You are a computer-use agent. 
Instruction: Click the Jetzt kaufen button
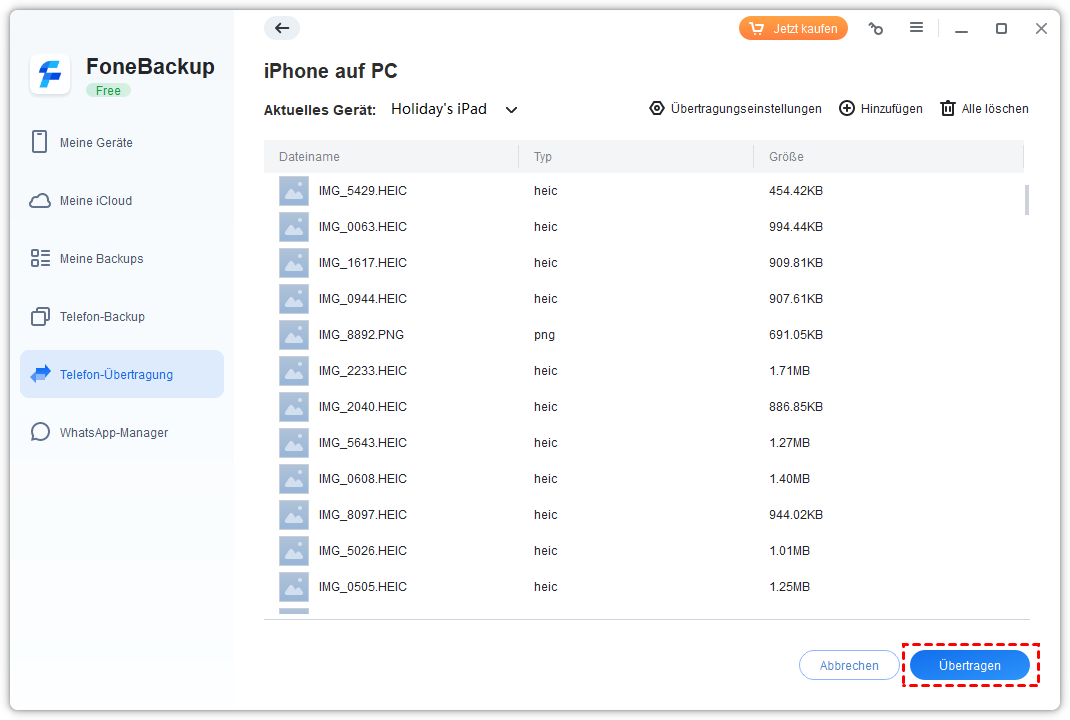click(x=793, y=28)
